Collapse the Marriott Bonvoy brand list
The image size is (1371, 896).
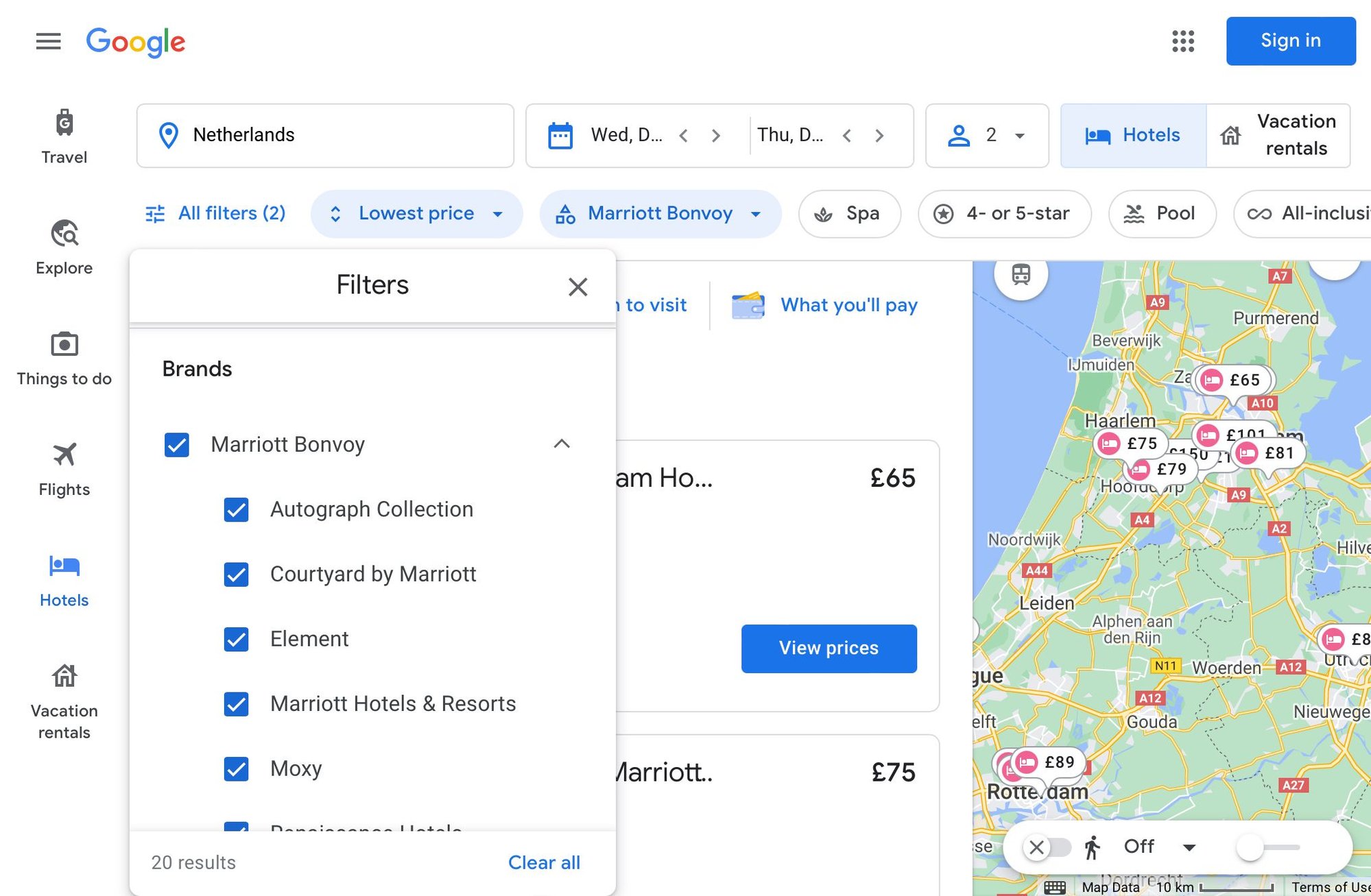(562, 444)
